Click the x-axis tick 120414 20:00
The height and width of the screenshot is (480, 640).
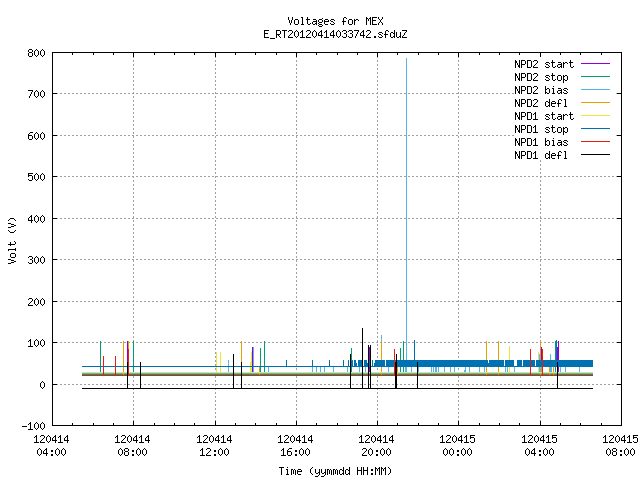(x=376, y=446)
